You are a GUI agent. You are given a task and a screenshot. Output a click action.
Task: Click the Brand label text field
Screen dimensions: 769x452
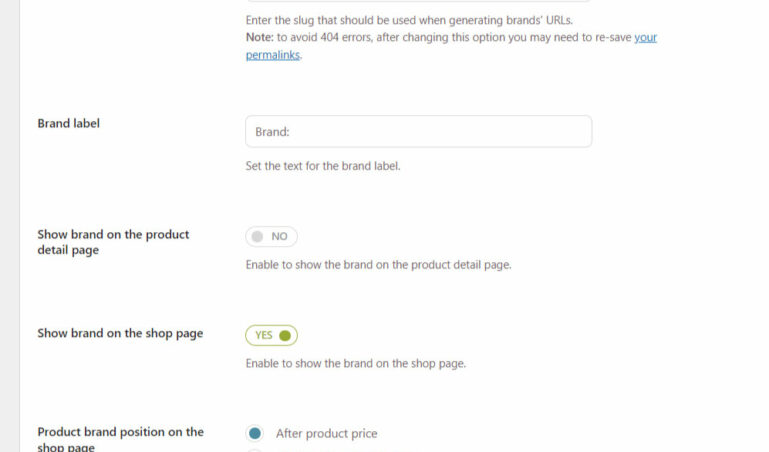pos(418,131)
